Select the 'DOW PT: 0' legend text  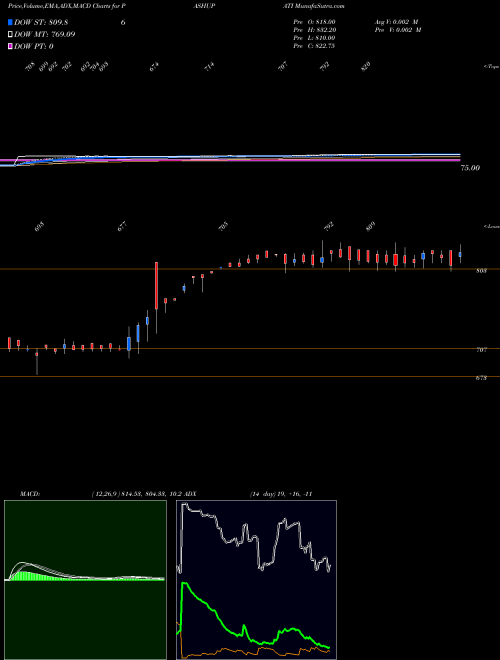pyautogui.click(x=34, y=46)
